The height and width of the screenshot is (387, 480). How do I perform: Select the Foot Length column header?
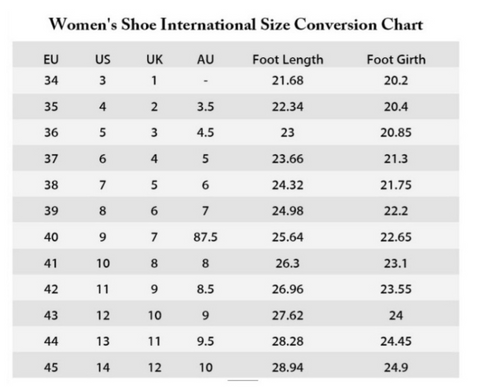tap(288, 60)
